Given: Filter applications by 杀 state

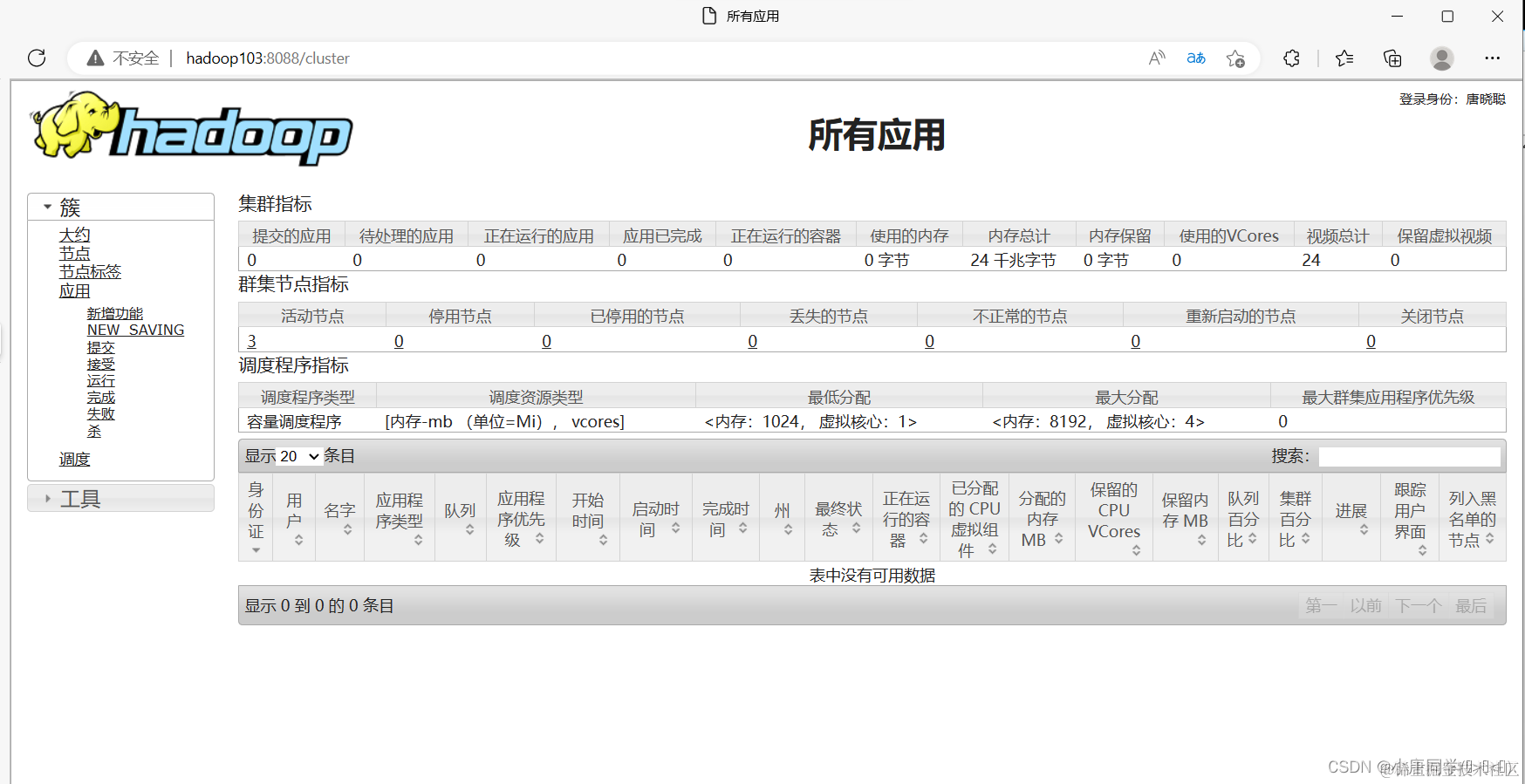Looking at the screenshot, I should [94, 431].
